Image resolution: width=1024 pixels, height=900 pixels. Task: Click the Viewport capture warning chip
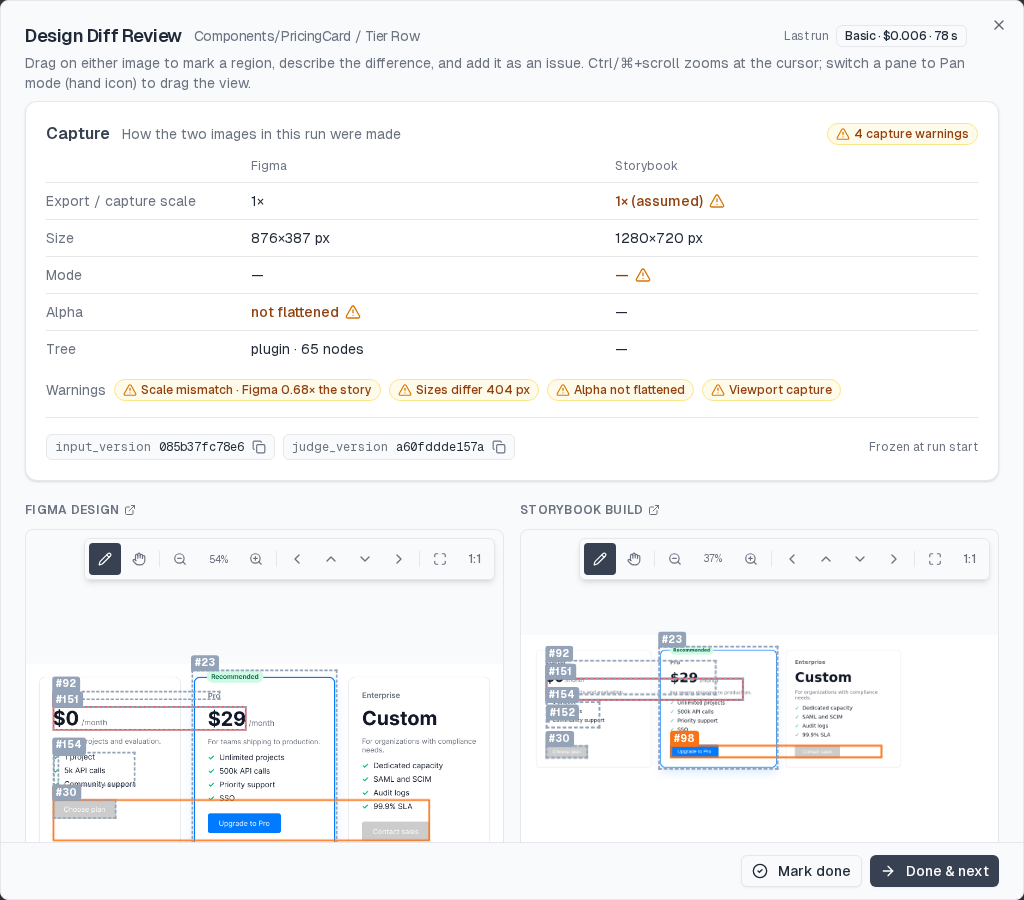(771, 390)
